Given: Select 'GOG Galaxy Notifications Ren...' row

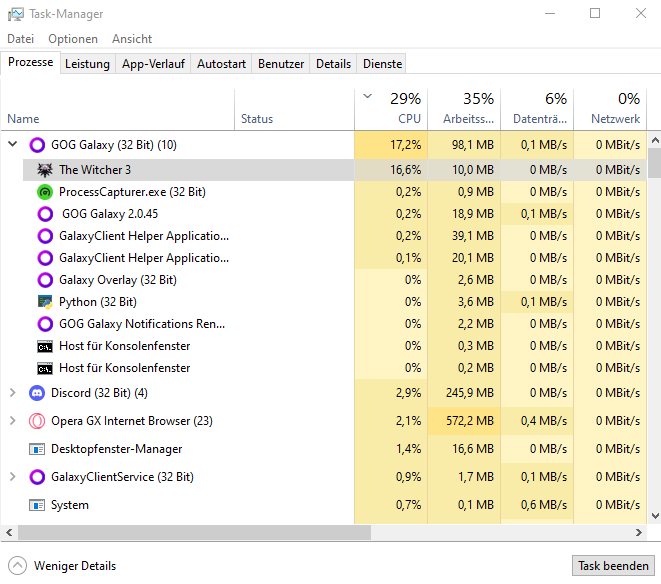Looking at the screenshot, I should (x=335, y=324).
